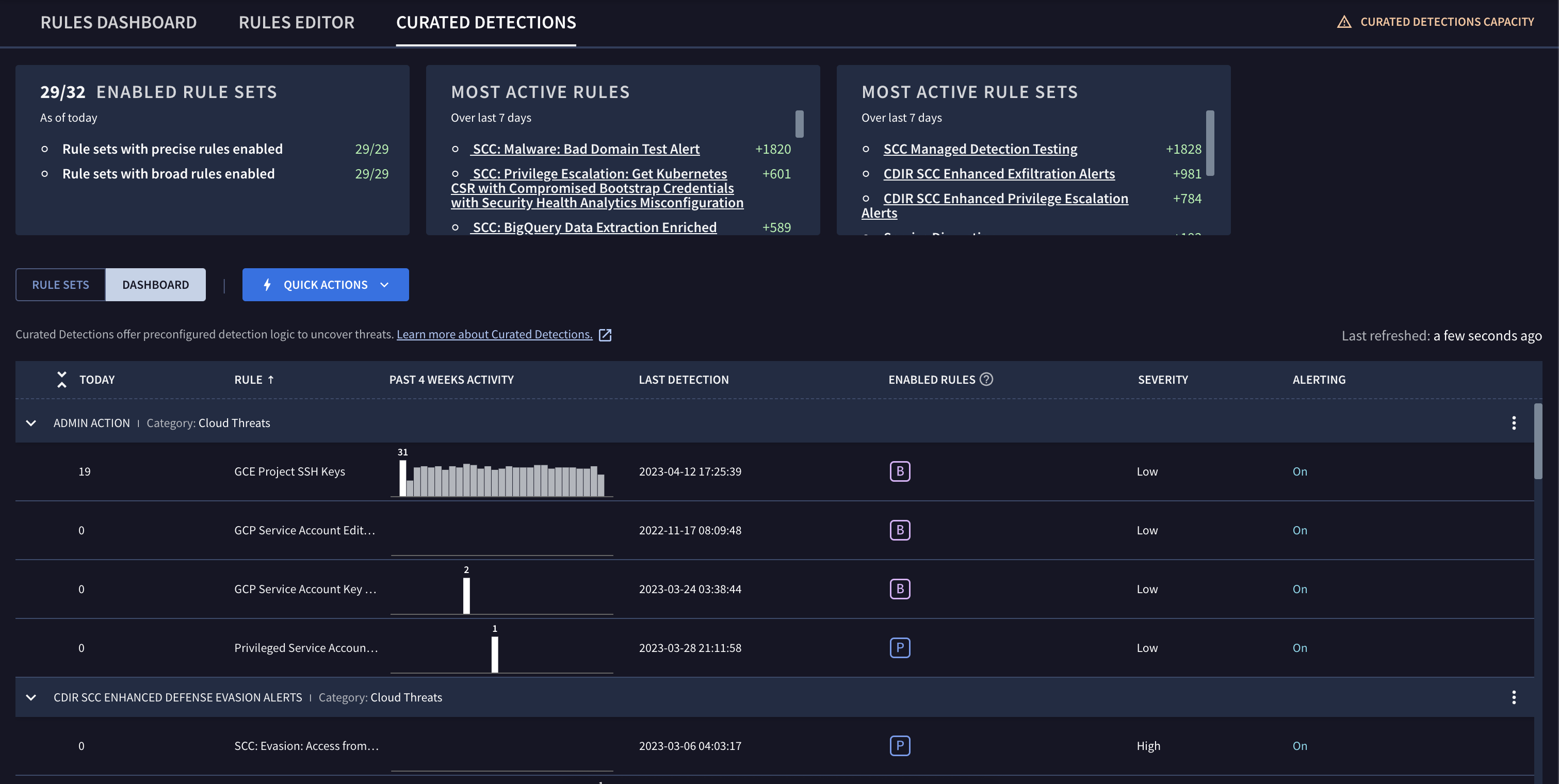Switch to RULES DASHBOARD tab

tap(118, 22)
